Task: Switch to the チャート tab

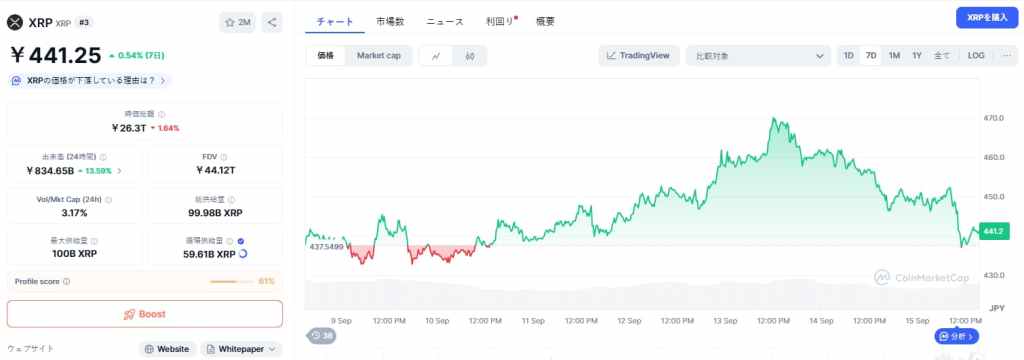Action: point(335,22)
